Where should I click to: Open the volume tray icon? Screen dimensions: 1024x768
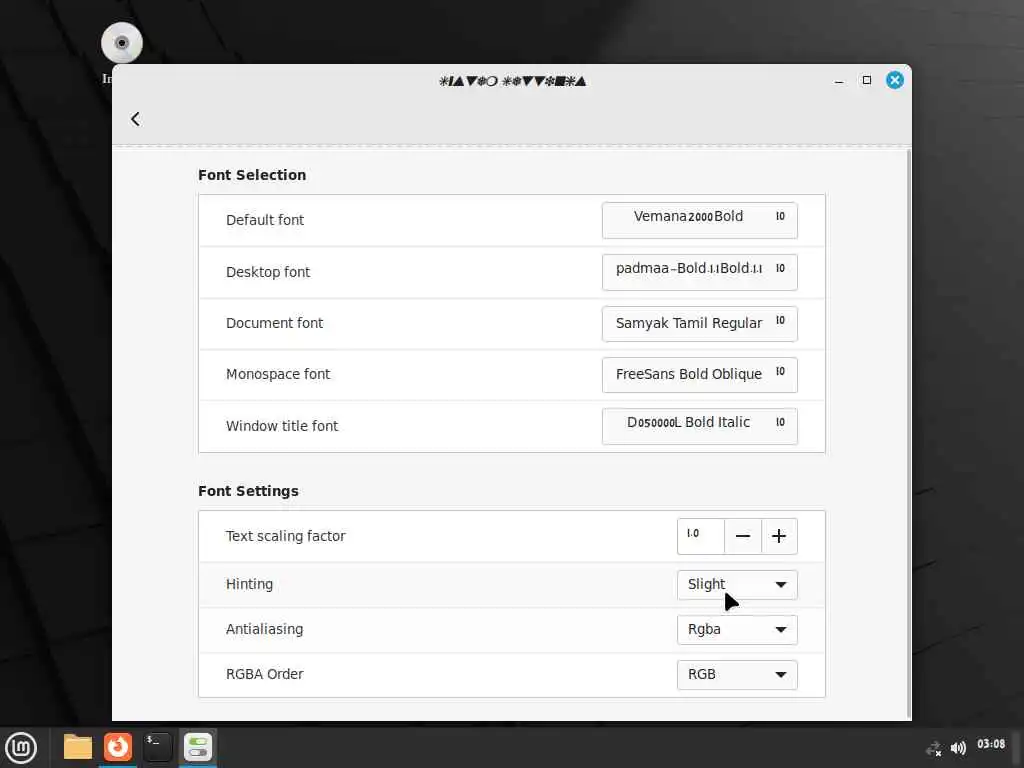pyautogui.click(x=958, y=748)
